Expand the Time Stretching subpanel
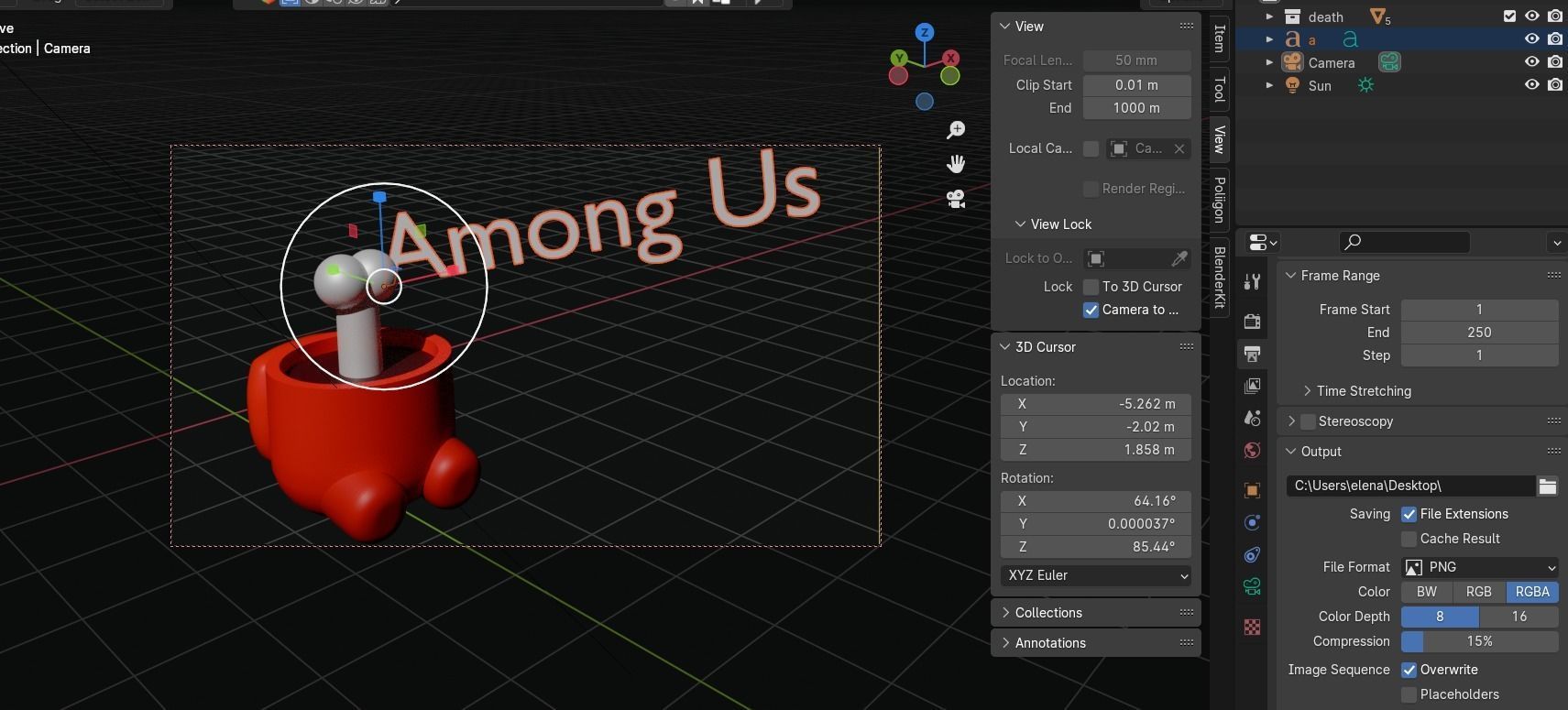1568x710 pixels. [1307, 391]
